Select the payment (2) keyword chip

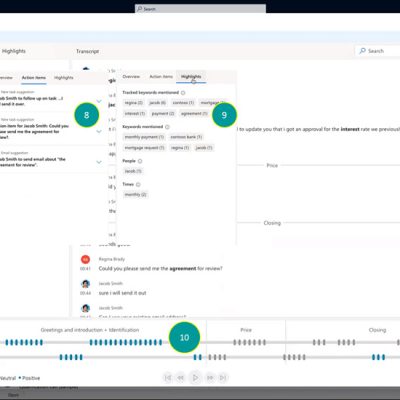pos(163,114)
